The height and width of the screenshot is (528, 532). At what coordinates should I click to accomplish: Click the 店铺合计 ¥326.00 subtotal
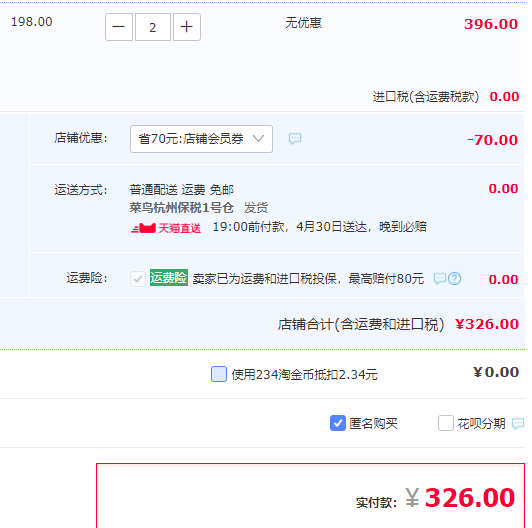487,324
